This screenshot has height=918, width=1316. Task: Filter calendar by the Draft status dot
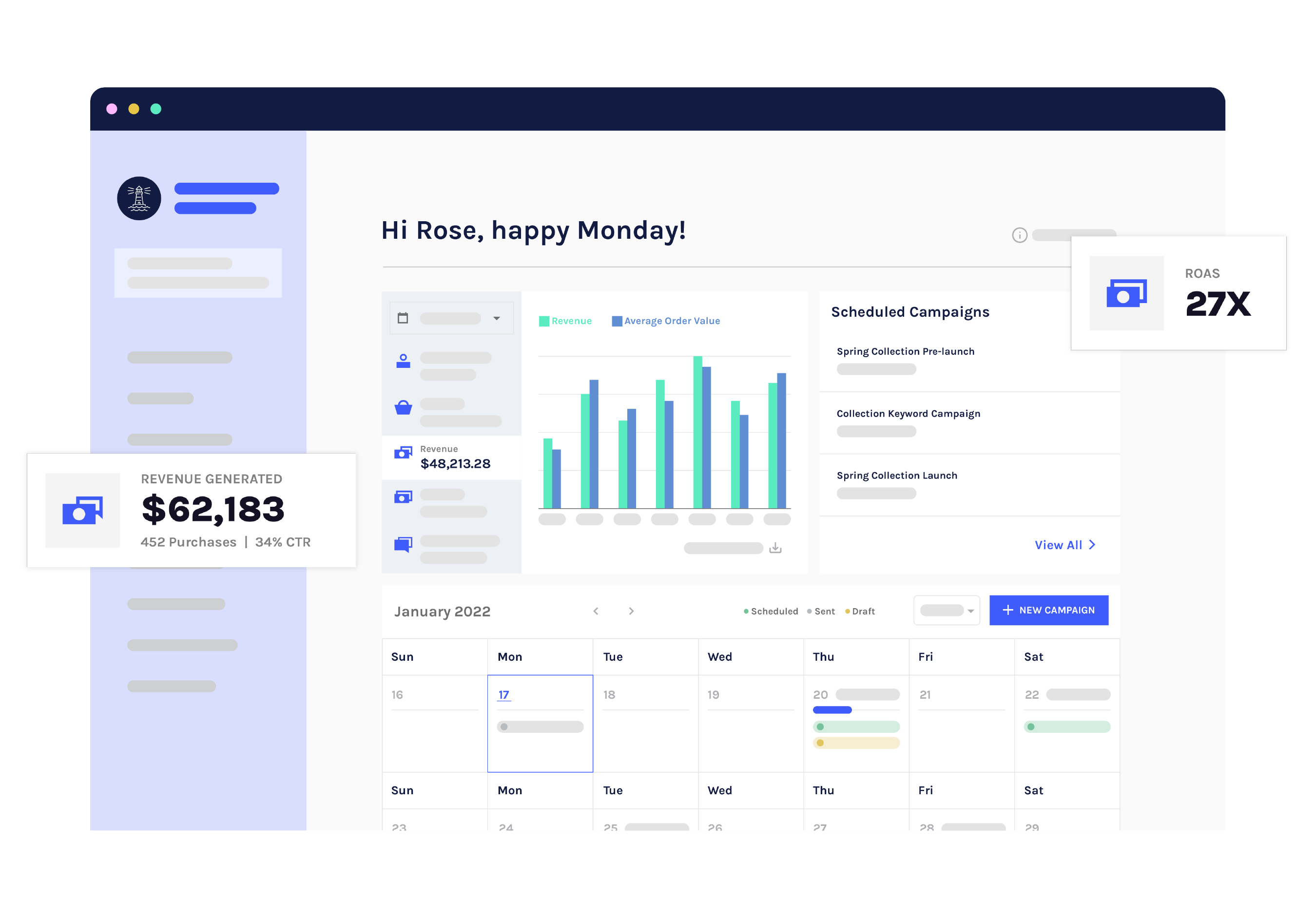[x=848, y=611]
